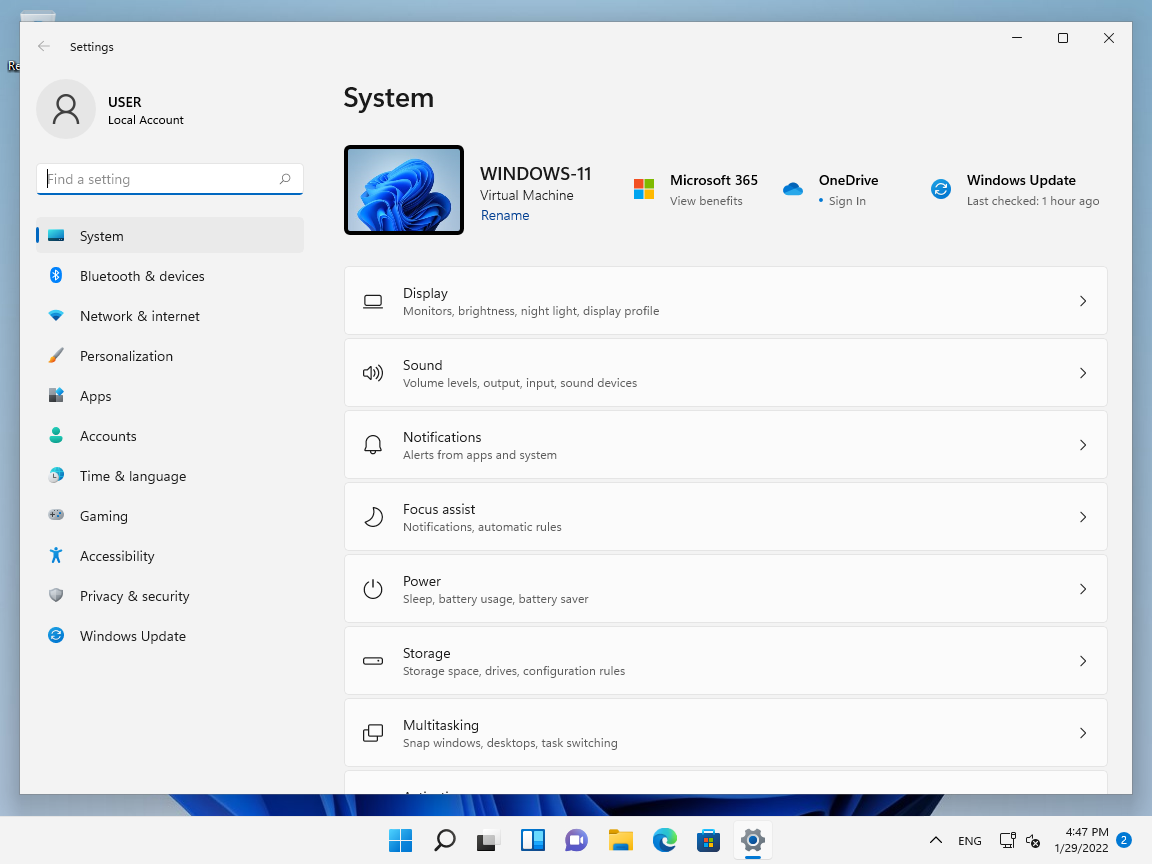This screenshot has width=1152, height=864.
Task: Click the network icon in system tray
Action: tap(1007, 840)
